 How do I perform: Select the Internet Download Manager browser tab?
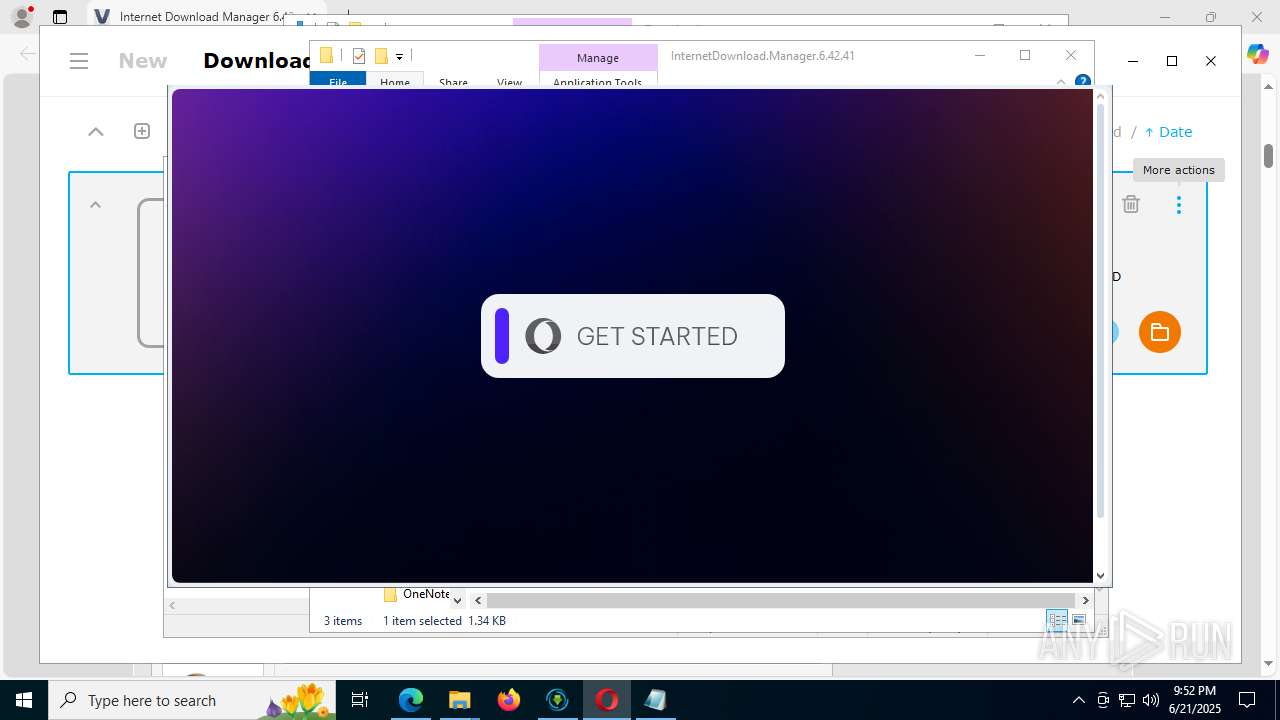(205, 17)
